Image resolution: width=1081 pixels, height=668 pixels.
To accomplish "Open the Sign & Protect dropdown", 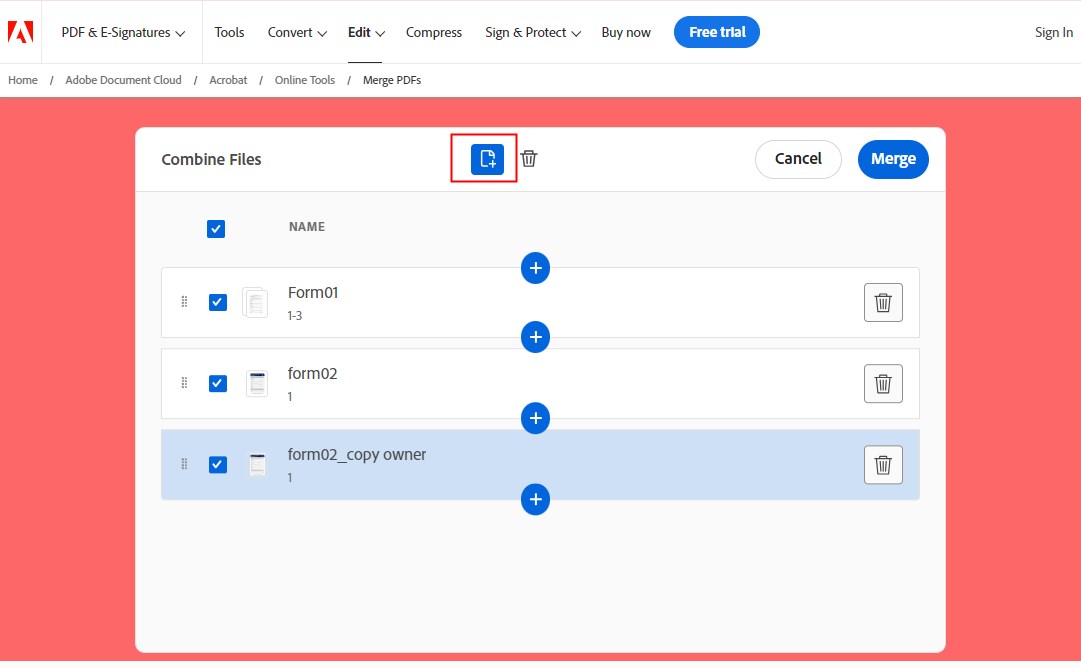I will tap(532, 32).
